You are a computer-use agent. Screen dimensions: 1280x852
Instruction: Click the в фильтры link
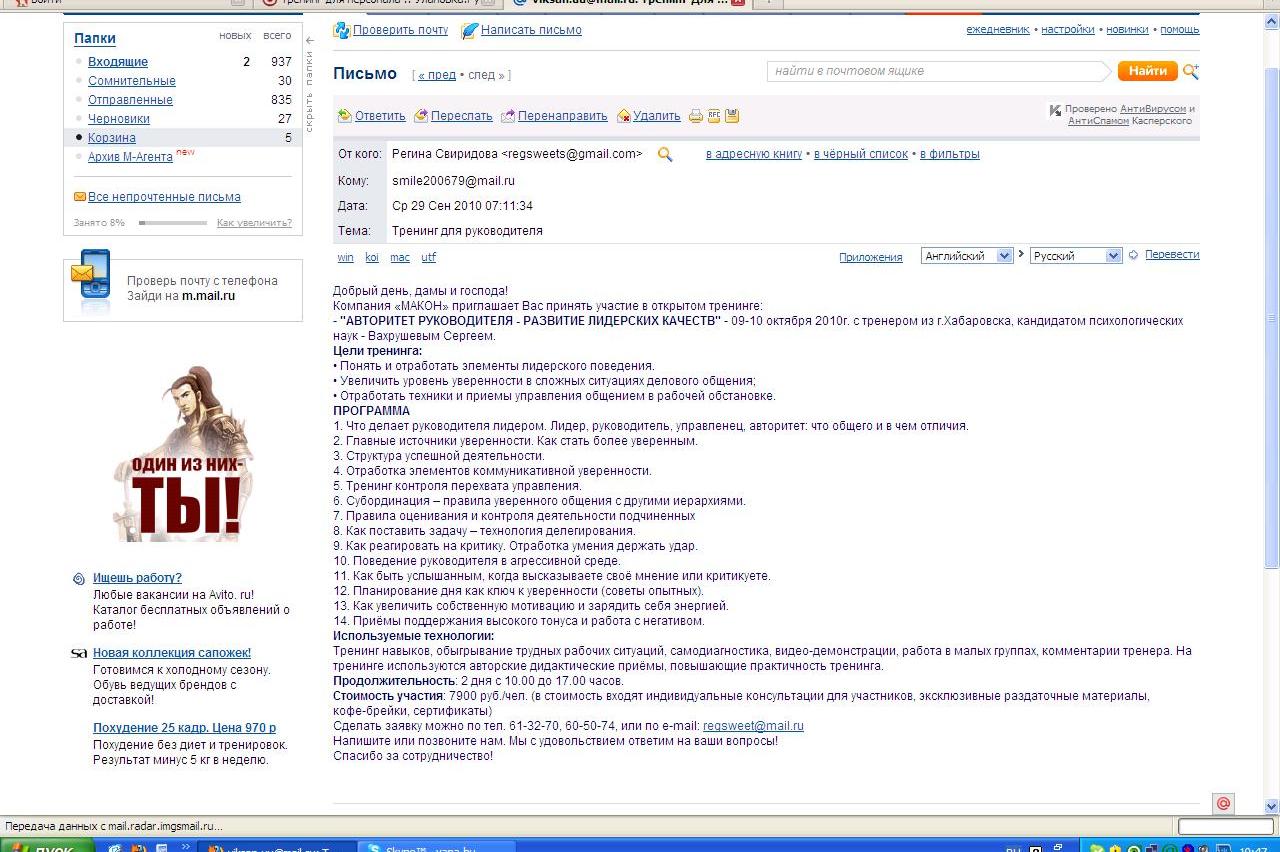pos(950,154)
